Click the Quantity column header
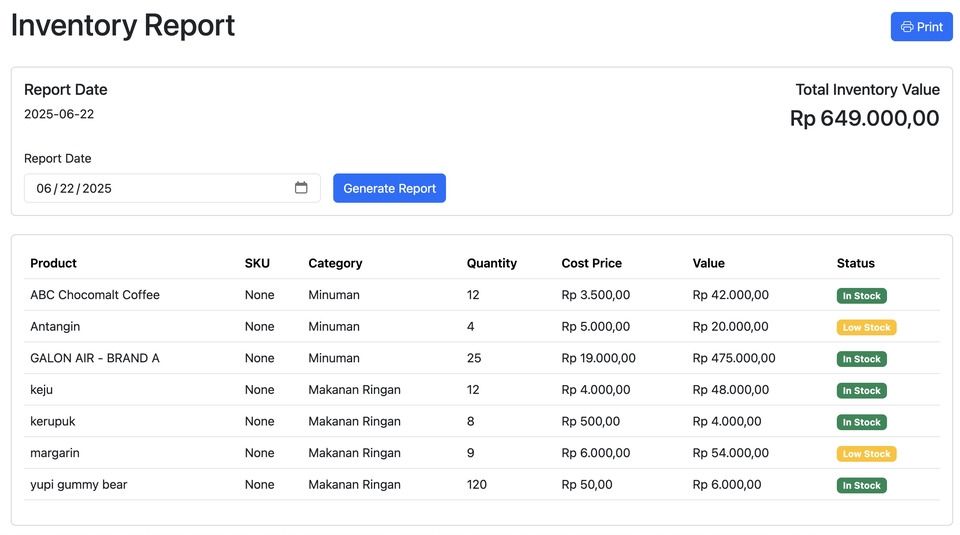 [491, 263]
